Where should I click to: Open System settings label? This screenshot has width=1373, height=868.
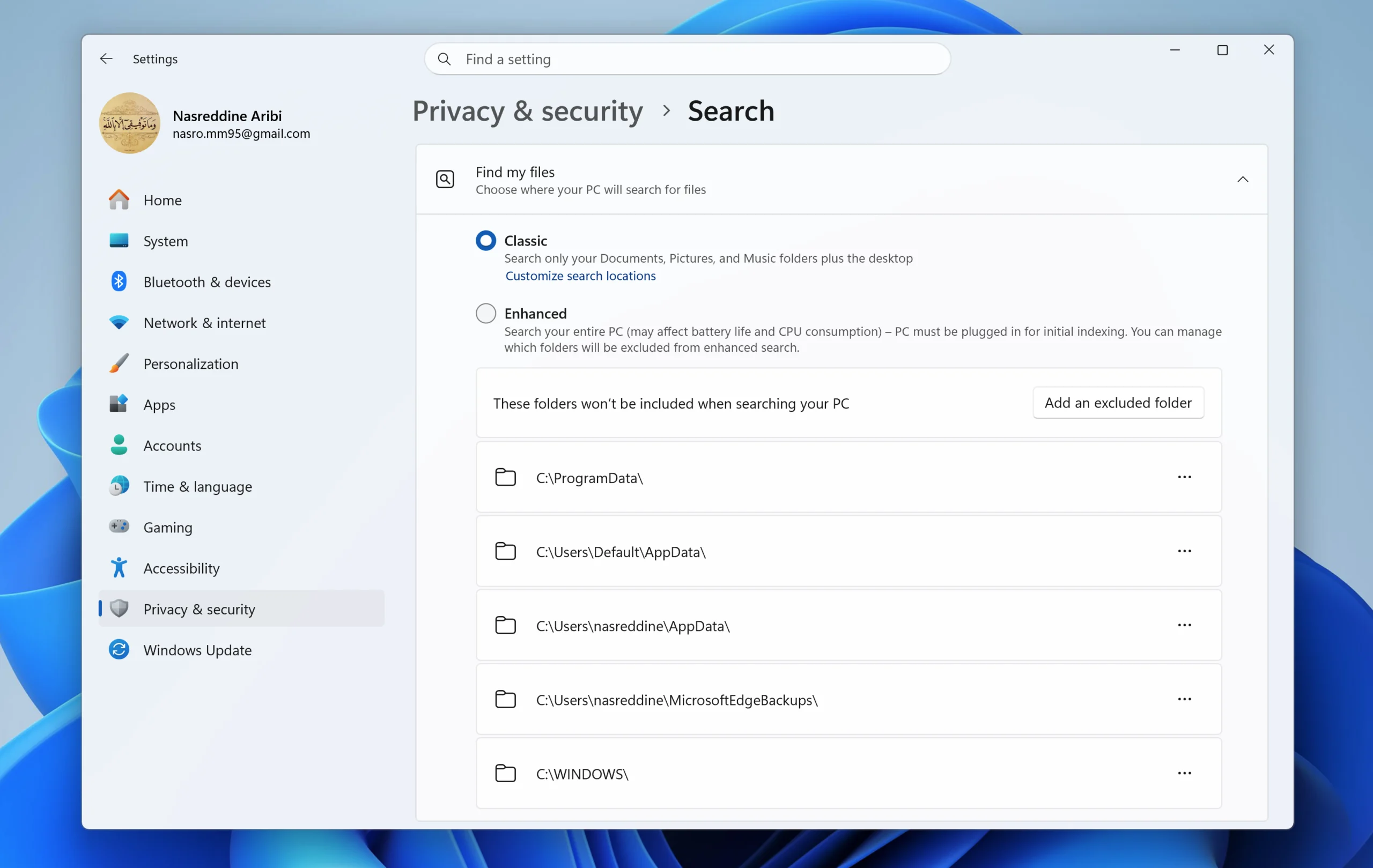point(165,241)
